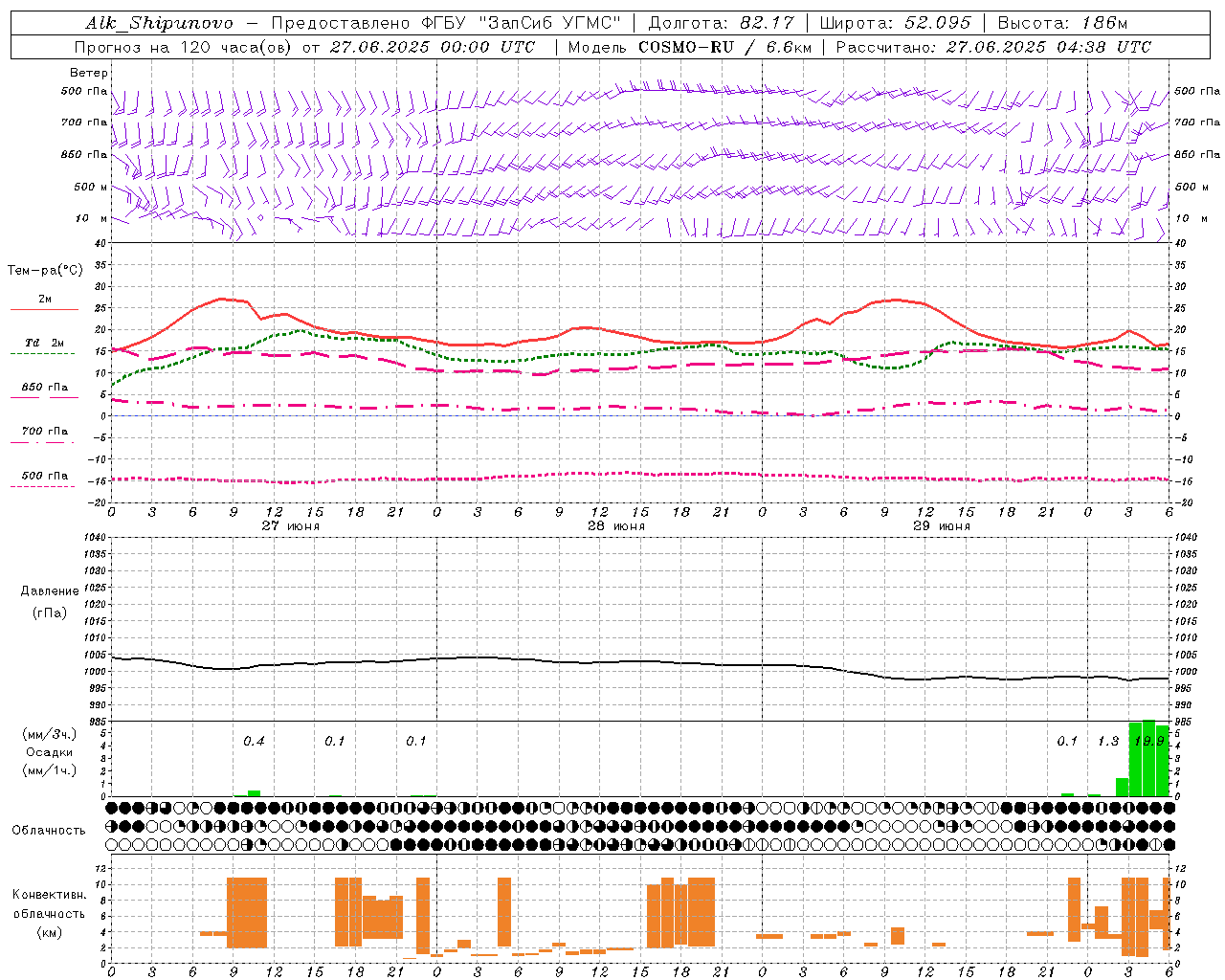
Task: Select the provider text ФГБУ "ЗапСиб УГМС"
Action: (521, 23)
